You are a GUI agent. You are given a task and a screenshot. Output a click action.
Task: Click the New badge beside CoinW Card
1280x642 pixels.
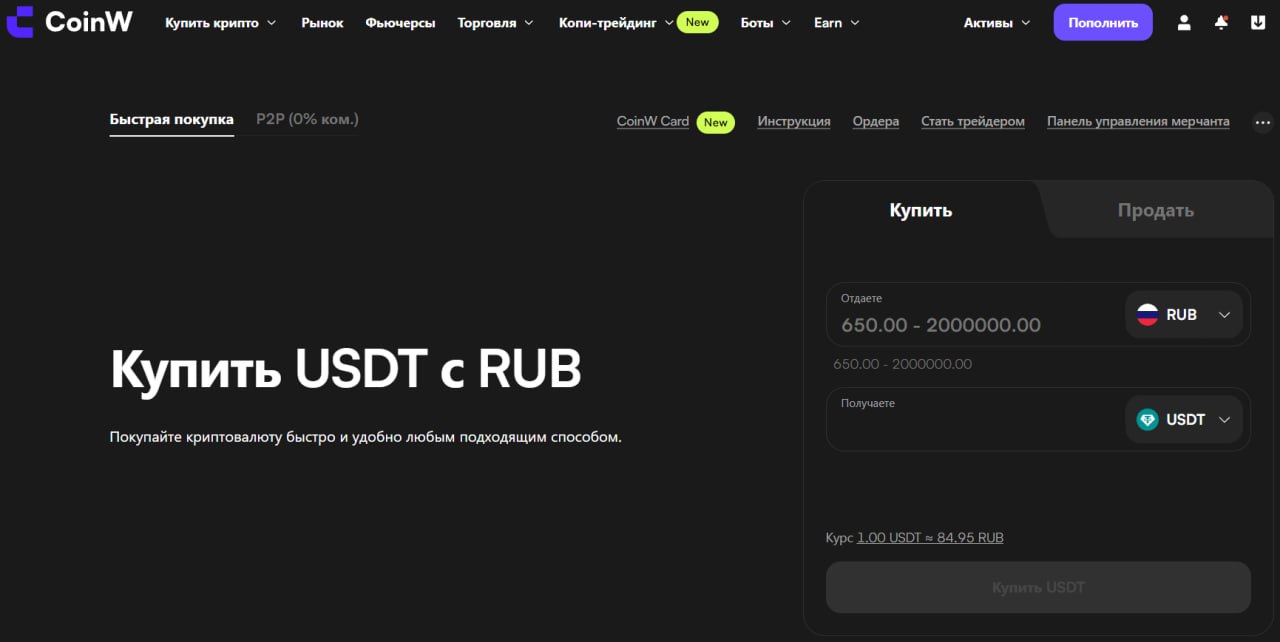[716, 122]
